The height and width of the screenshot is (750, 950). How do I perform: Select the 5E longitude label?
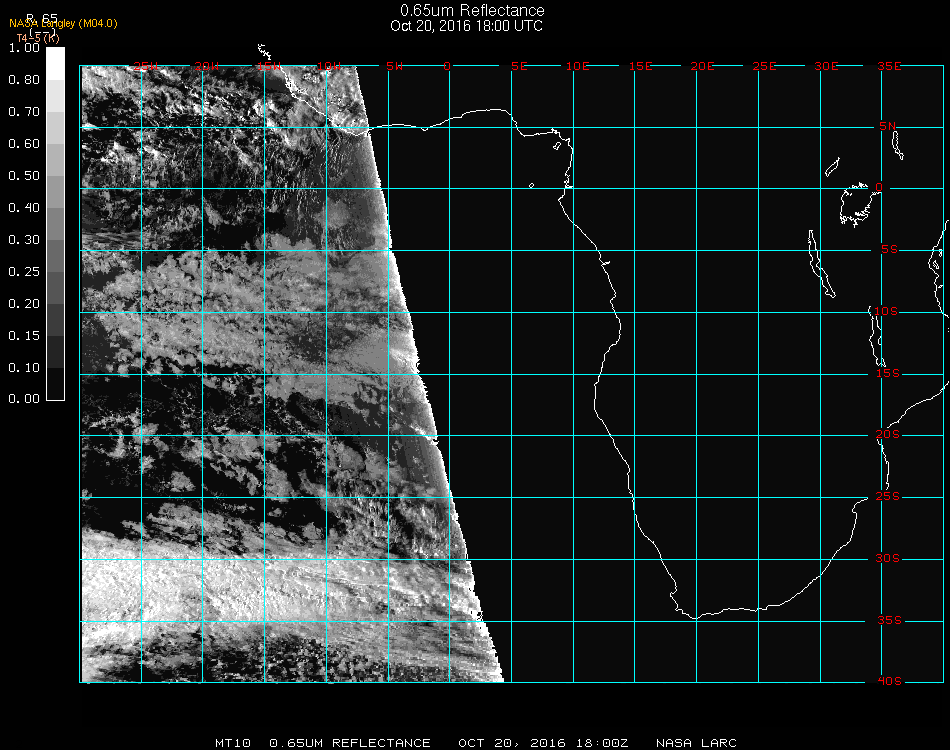(x=519, y=66)
